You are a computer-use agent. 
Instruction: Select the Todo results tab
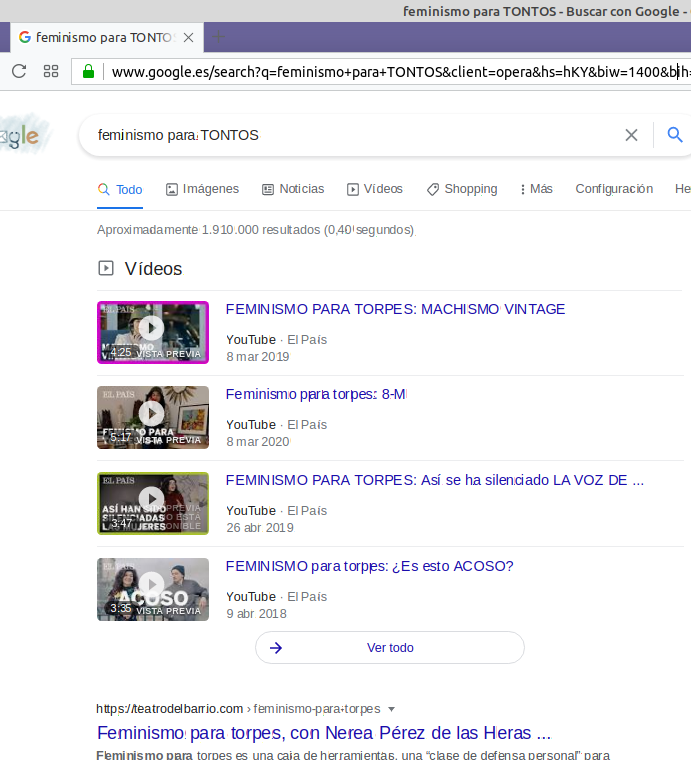pyautogui.click(x=120, y=190)
